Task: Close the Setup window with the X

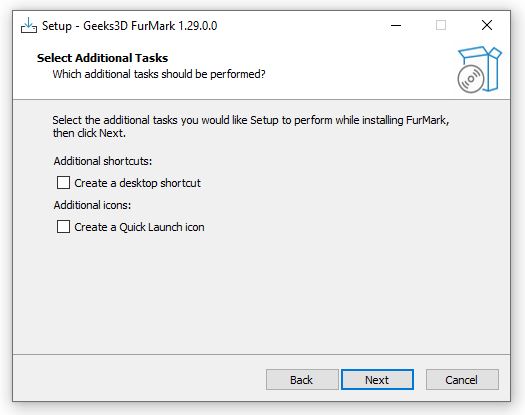Action: 486,25
